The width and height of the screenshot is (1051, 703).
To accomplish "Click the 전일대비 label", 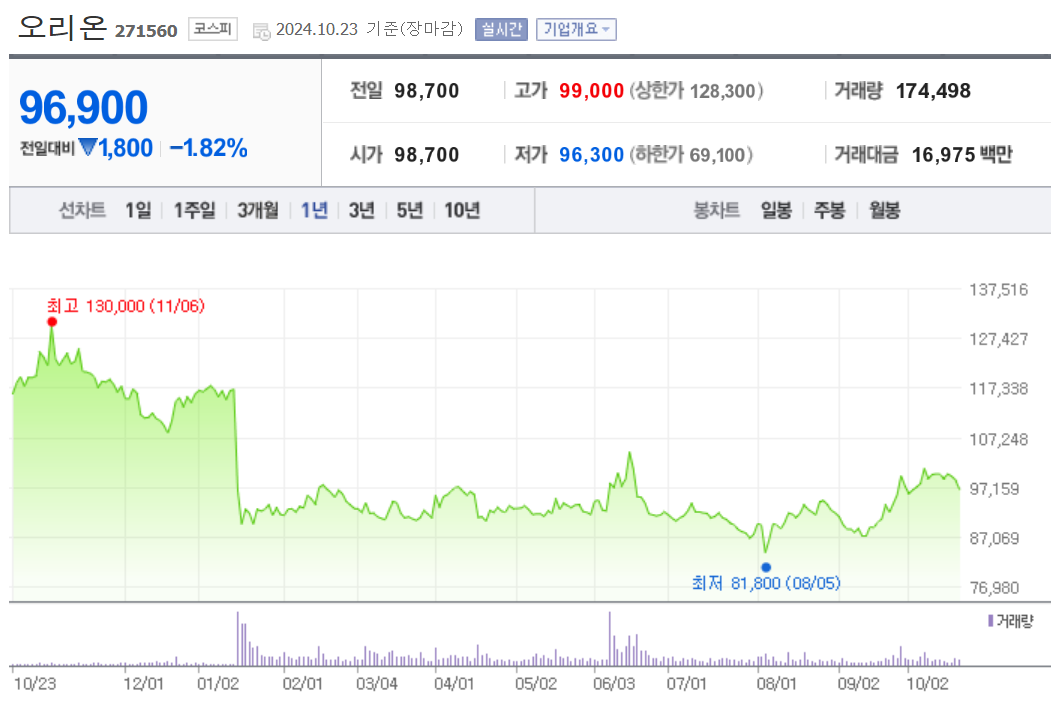I will pos(47,148).
